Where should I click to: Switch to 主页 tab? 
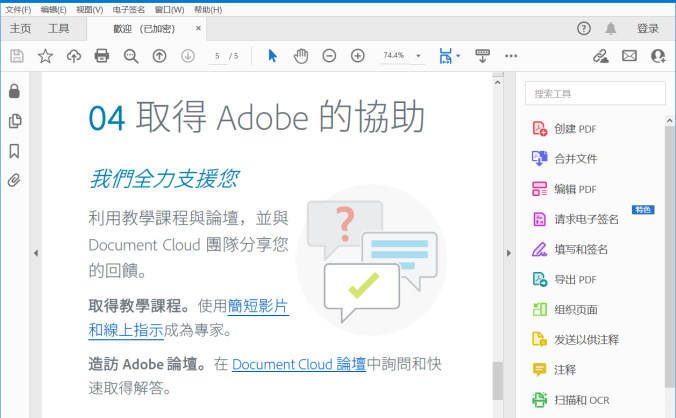pos(21,29)
